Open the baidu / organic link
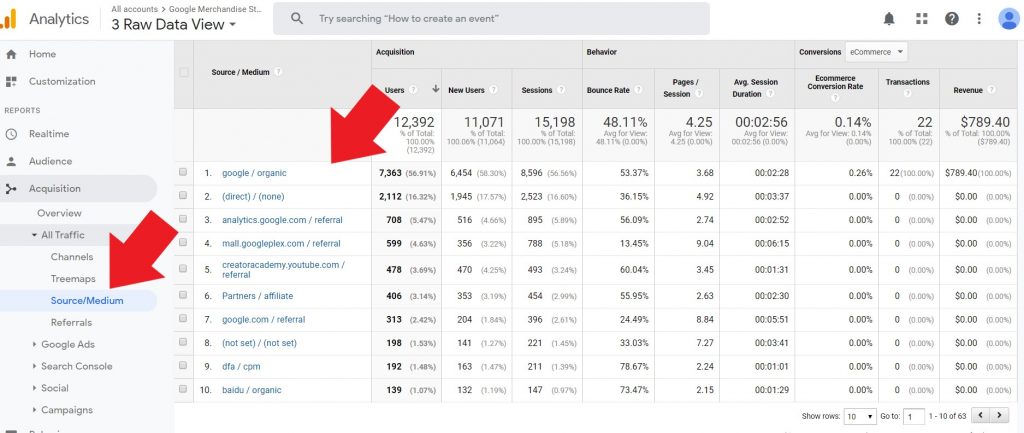This screenshot has width=1024, height=433. pos(251,390)
